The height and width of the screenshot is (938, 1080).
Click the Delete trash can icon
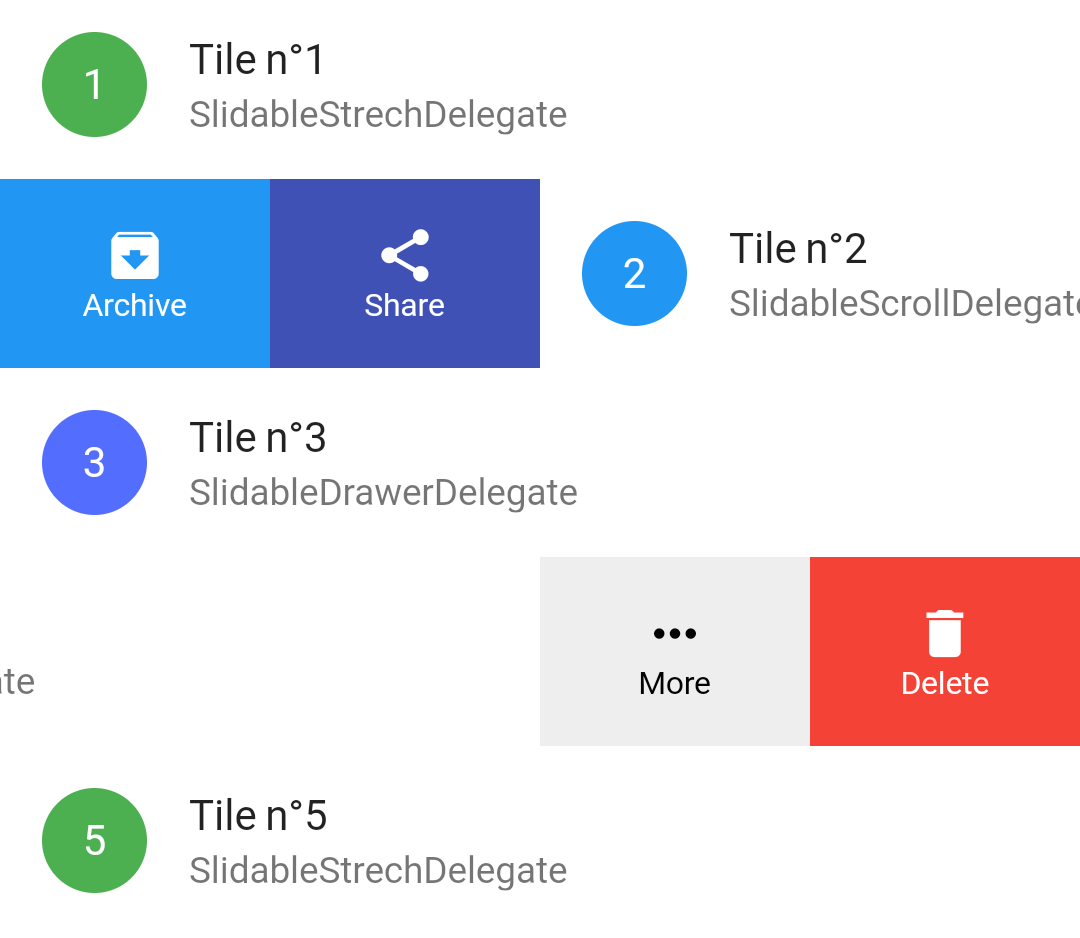(945, 634)
